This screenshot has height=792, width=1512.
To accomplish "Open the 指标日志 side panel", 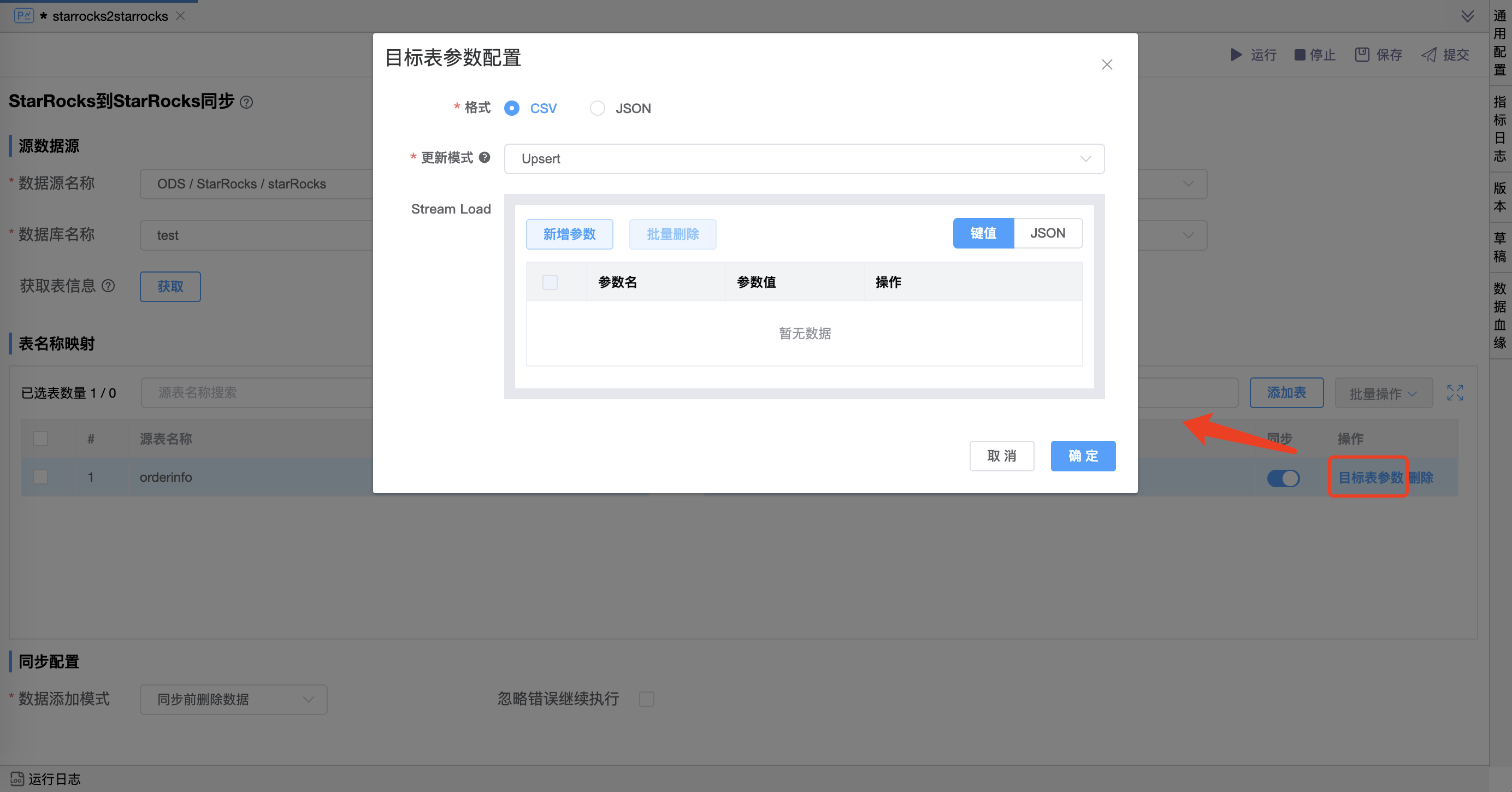I will 1499,128.
